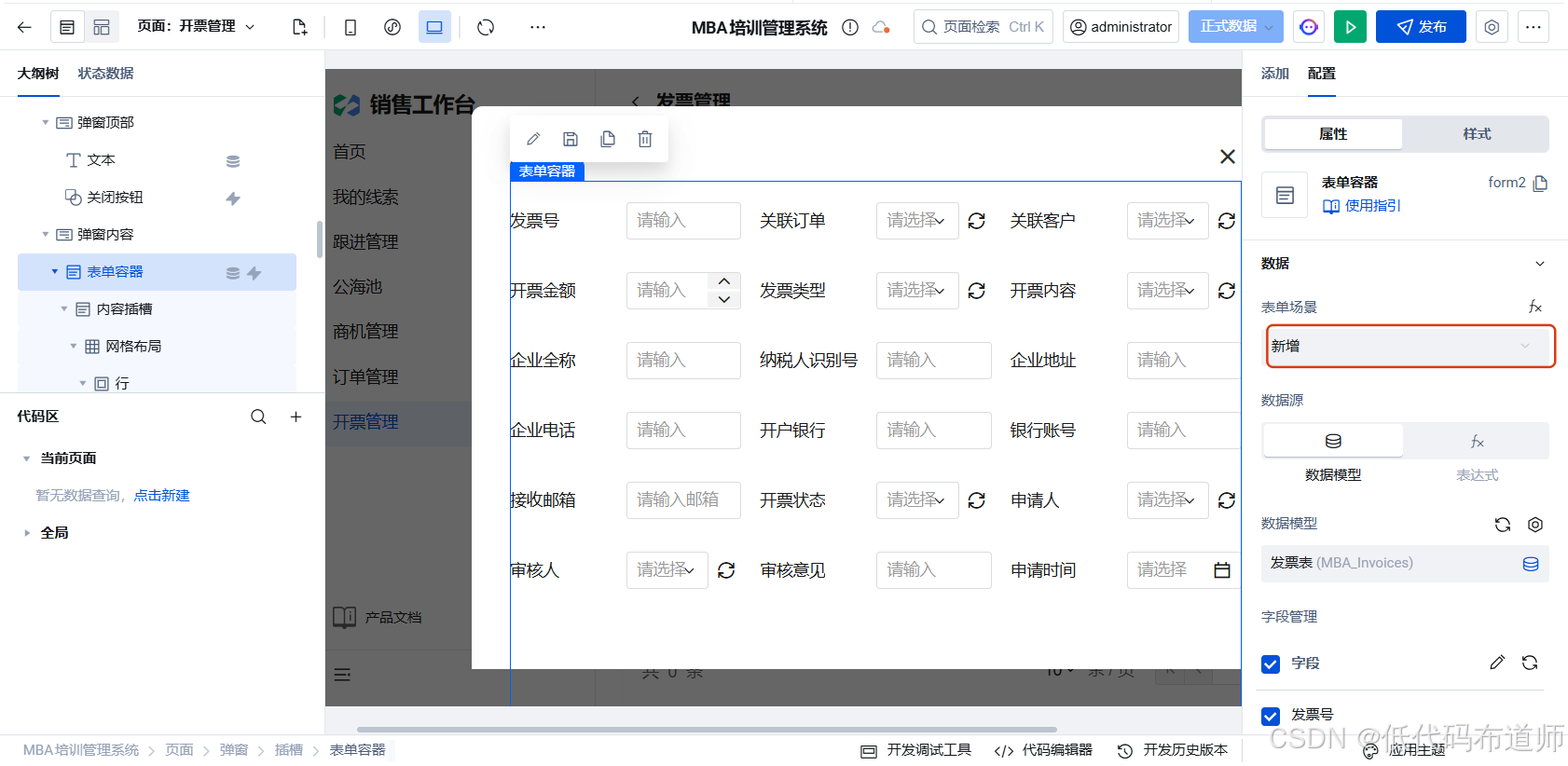Viewport: 1568px width, 766px height.
Task: Add new item in 代码区
Action: point(296,417)
